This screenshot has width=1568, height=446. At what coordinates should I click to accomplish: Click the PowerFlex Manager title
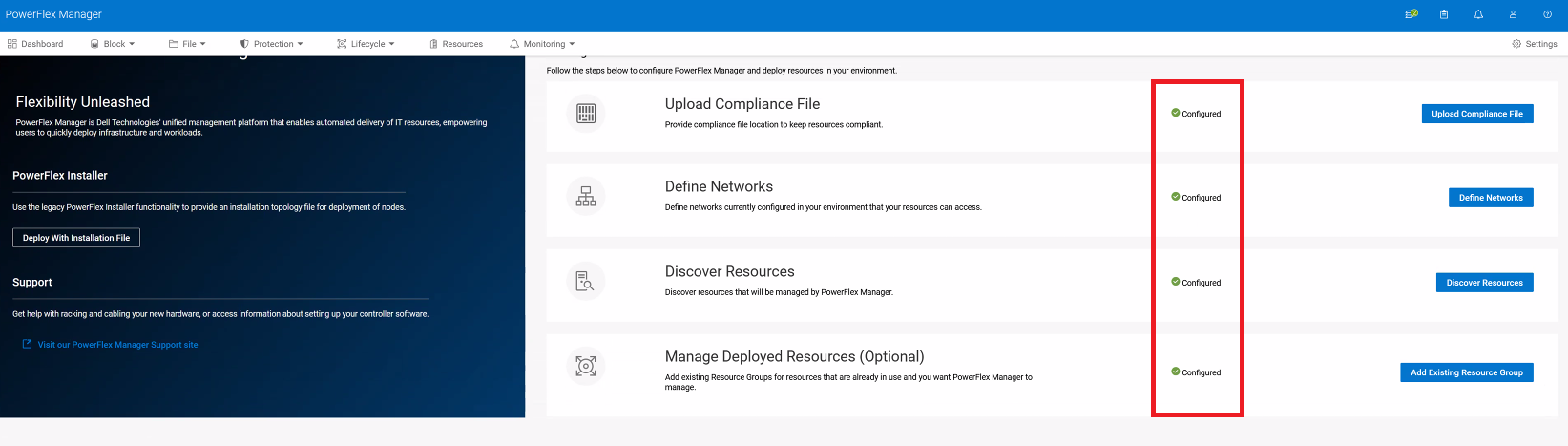point(53,14)
